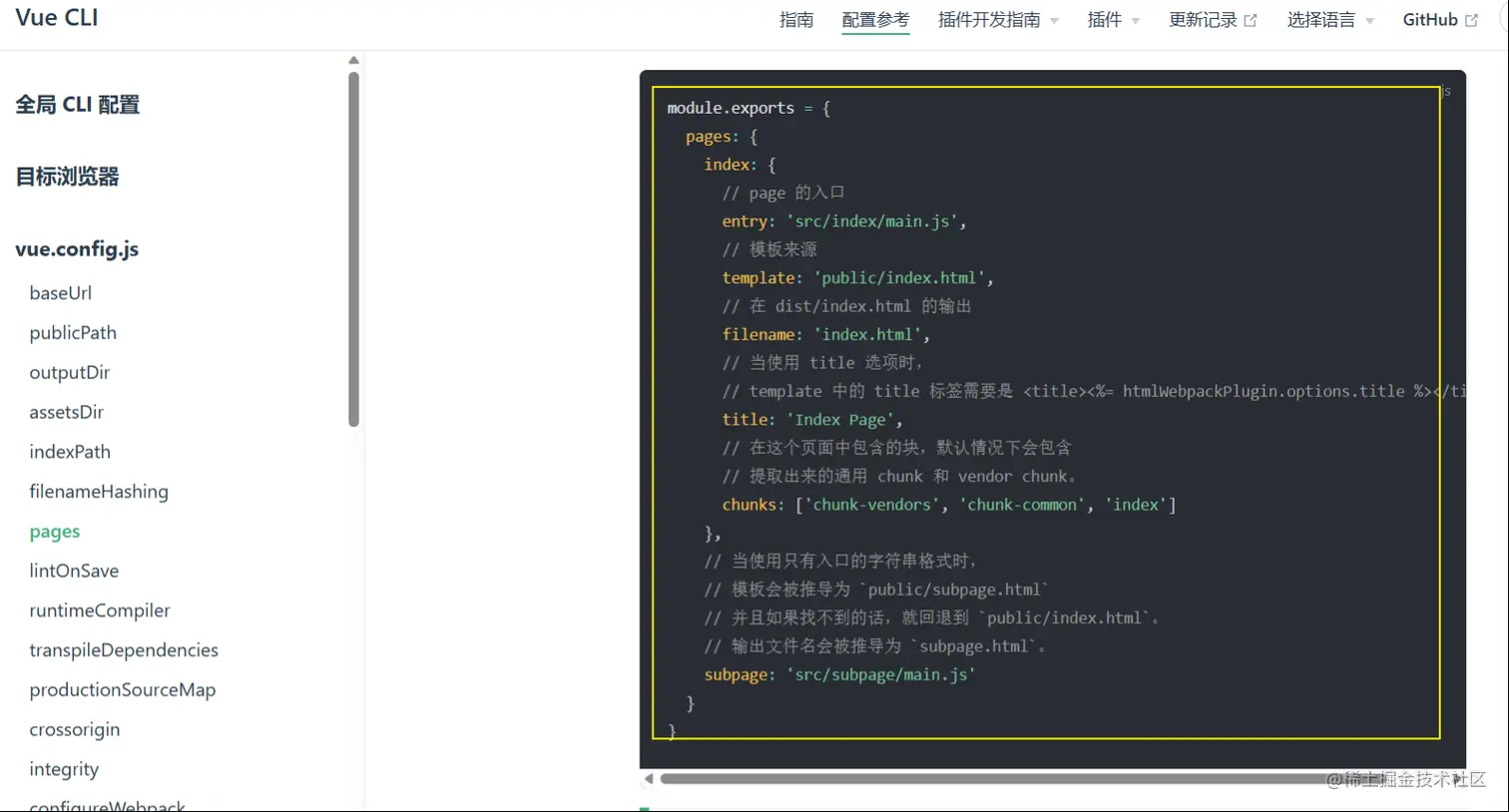Open the Vue CLI home link
Viewport: 1509px width, 812px height.
(57, 18)
